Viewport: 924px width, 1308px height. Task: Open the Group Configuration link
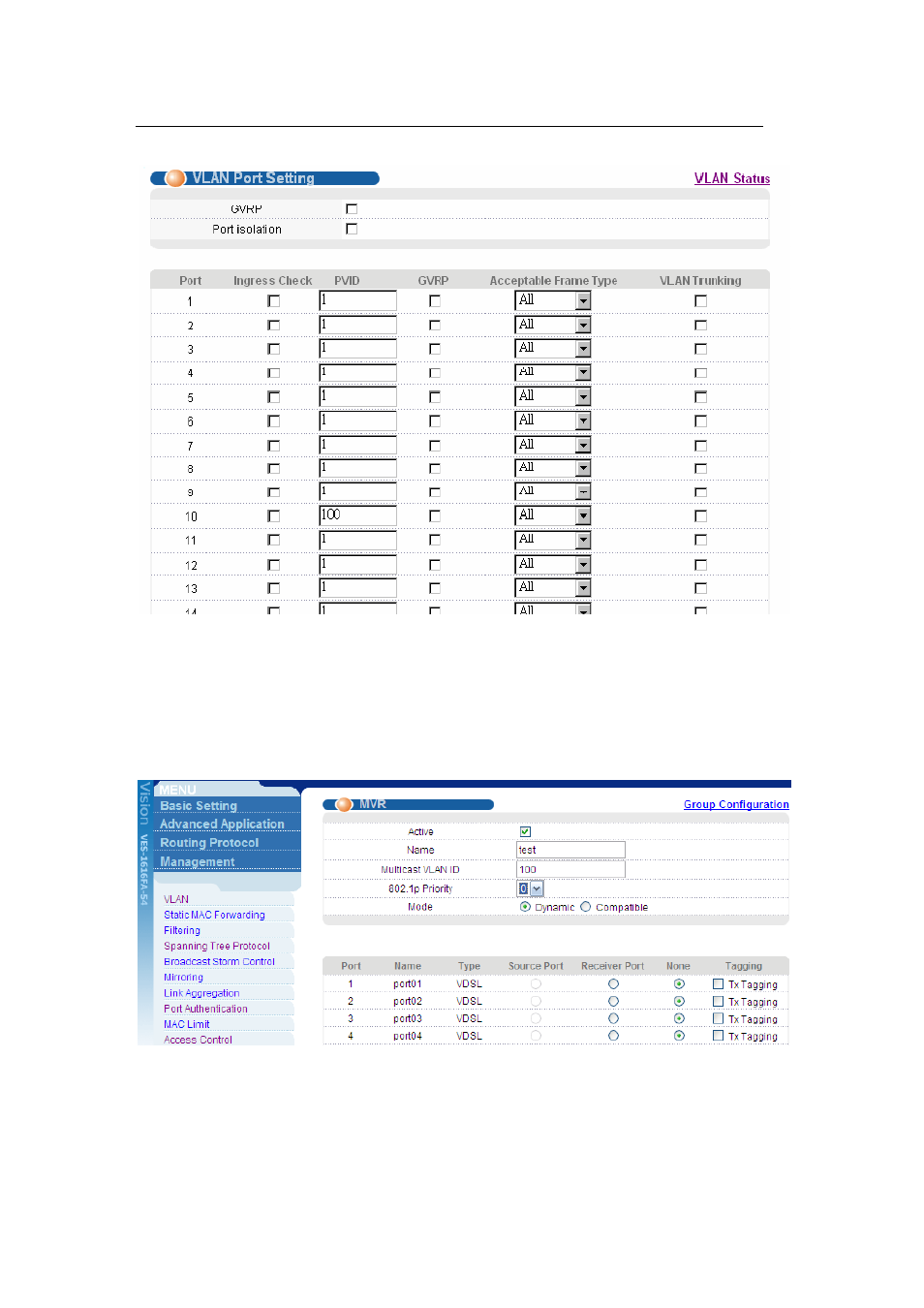(735, 804)
